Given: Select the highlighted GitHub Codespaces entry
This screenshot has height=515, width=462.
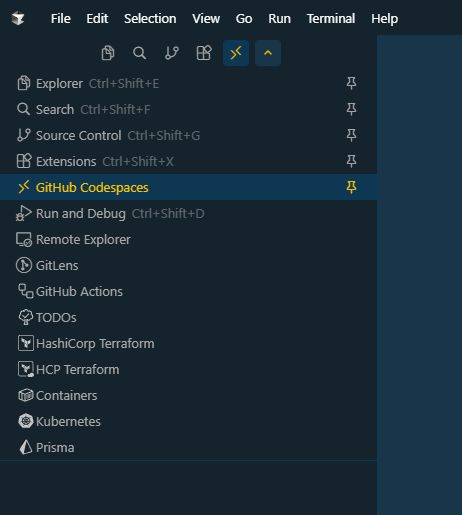Looking at the screenshot, I should (x=188, y=187).
